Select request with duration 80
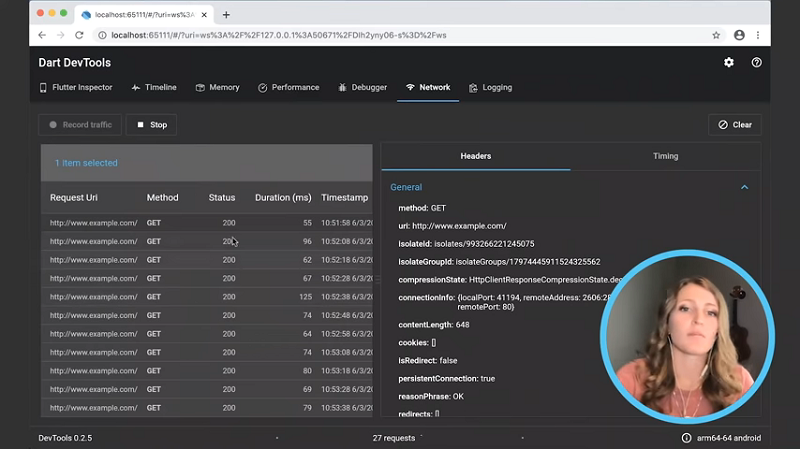The height and width of the screenshot is (449, 800). (207, 370)
